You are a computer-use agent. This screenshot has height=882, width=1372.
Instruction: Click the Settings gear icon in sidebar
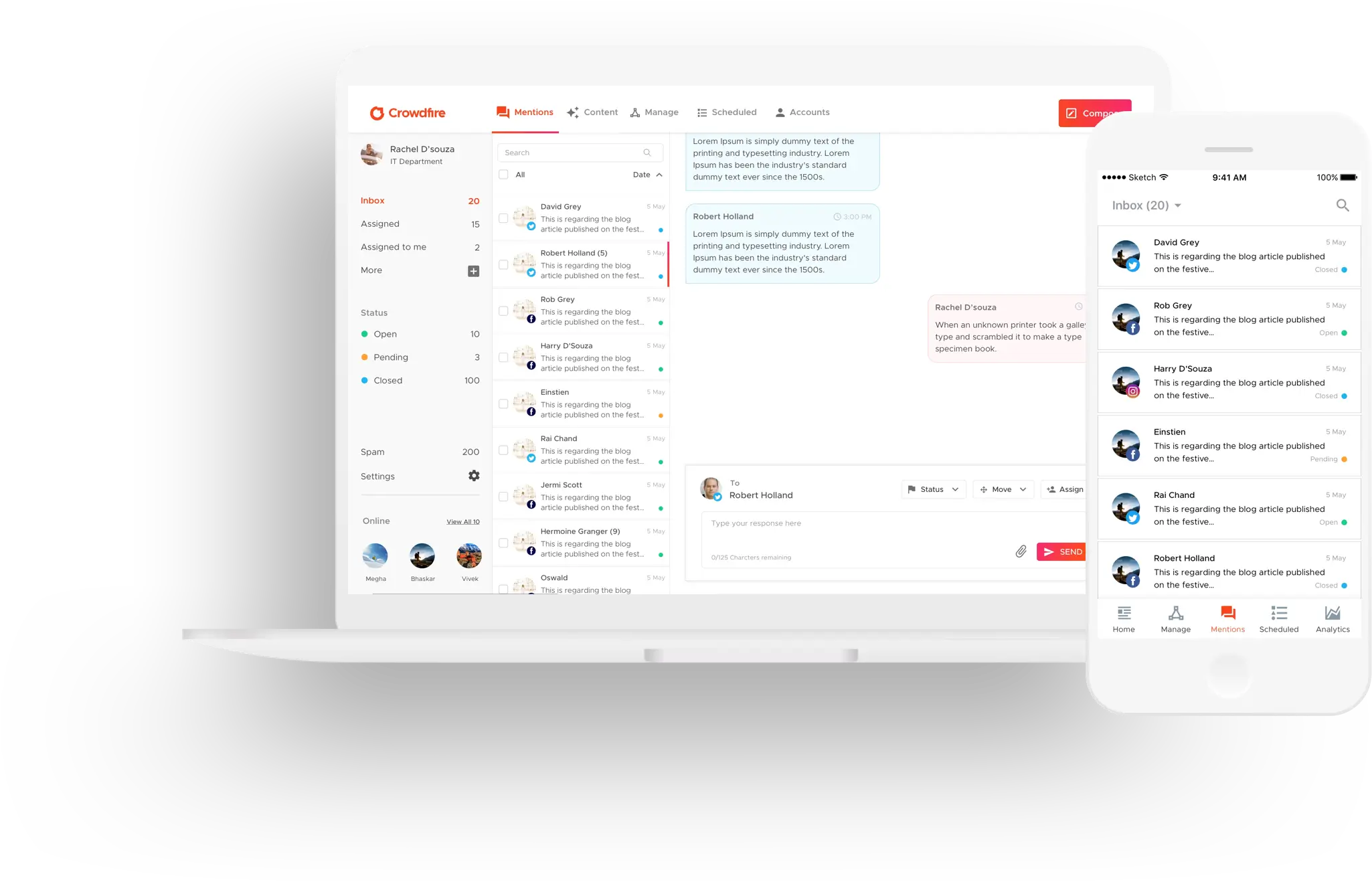pos(475,476)
